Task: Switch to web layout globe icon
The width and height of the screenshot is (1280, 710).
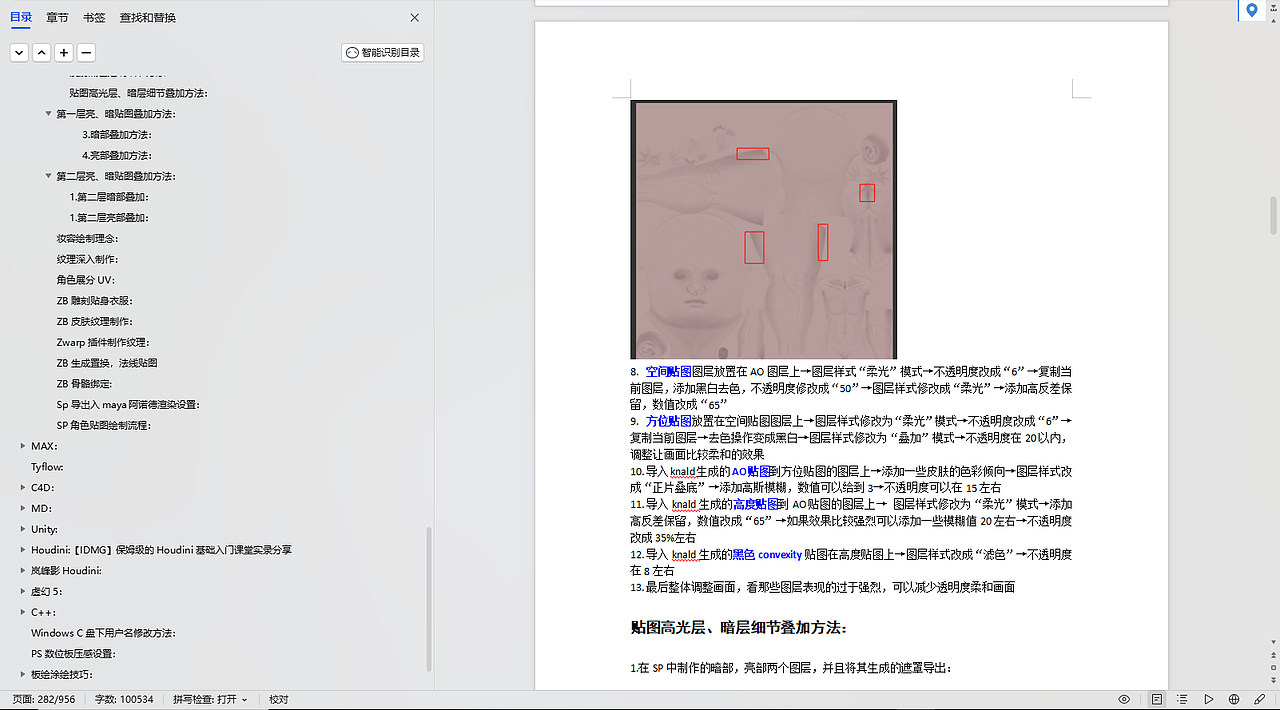Action: coord(1234,699)
